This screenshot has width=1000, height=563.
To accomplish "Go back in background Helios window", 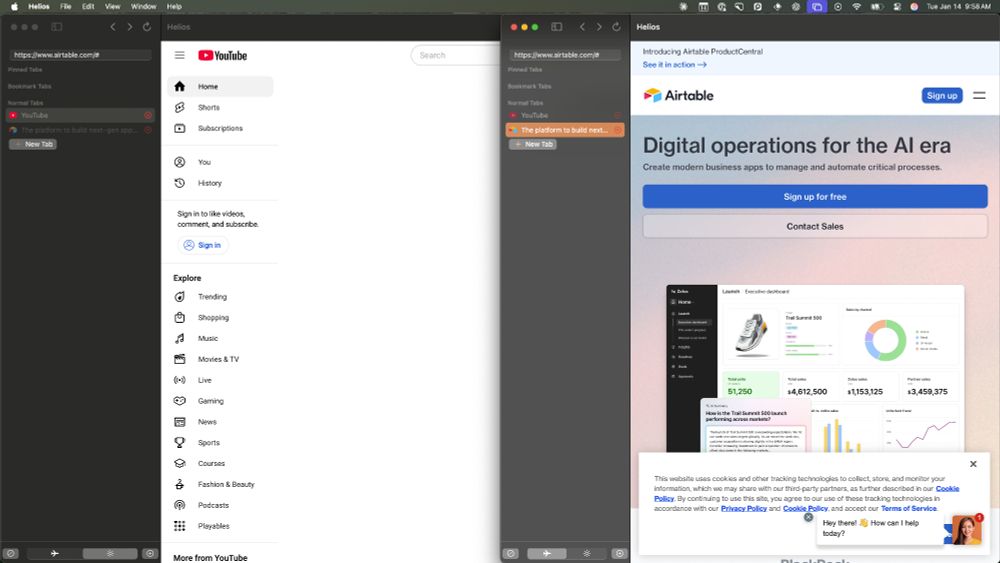I will tap(112, 27).
